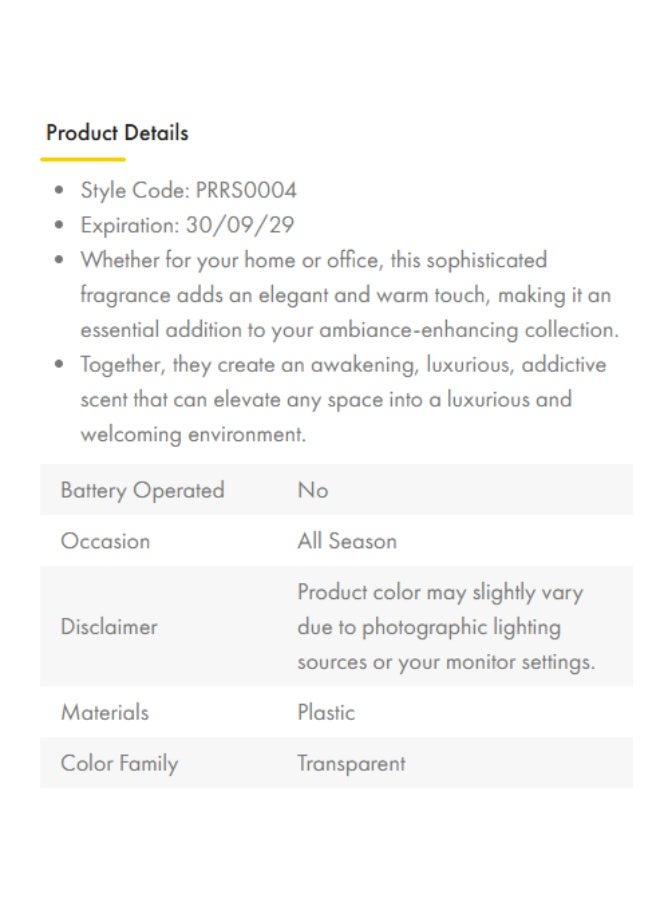Image resolution: width=660 pixels, height=900 pixels.
Task: Click the Plastic material value
Action: [326, 712]
